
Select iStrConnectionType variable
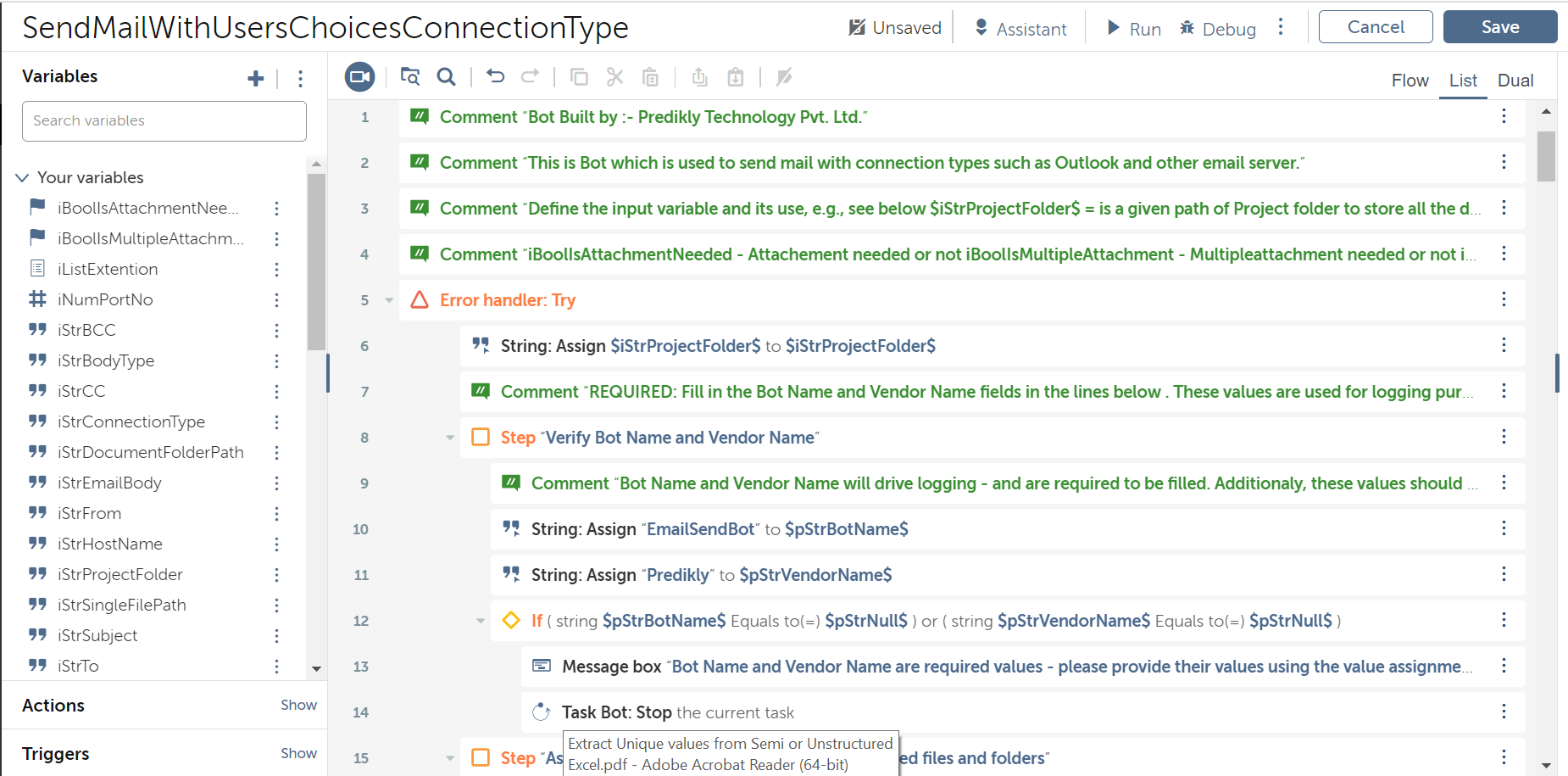tap(131, 421)
